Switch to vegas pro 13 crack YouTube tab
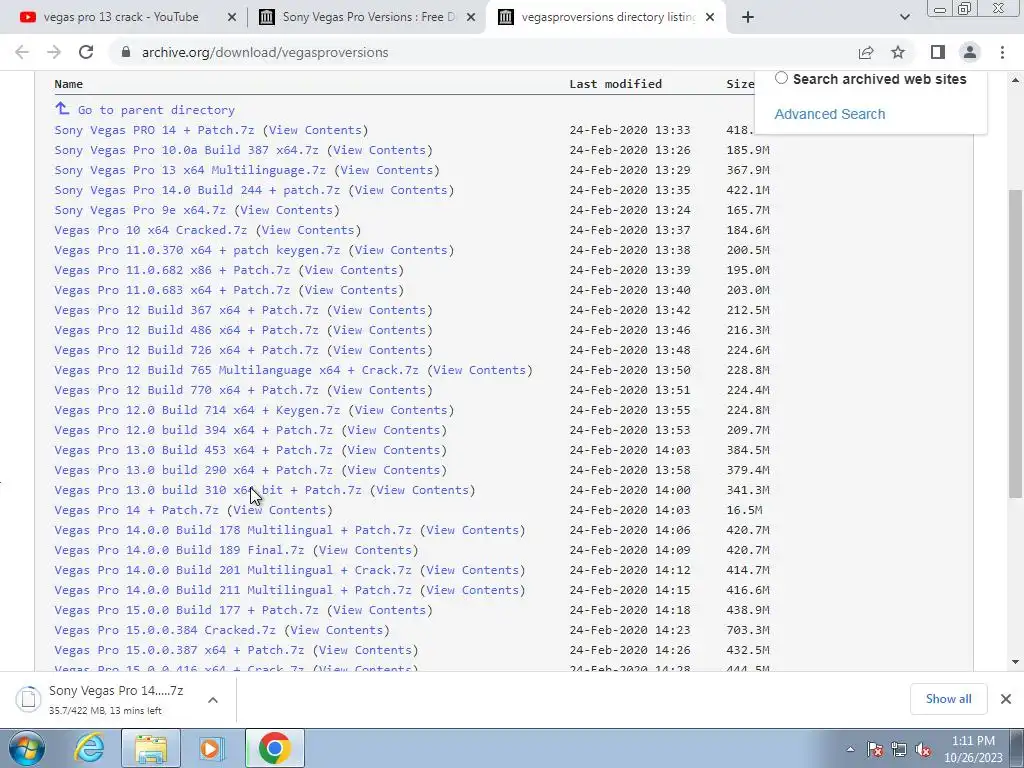 [x=120, y=17]
